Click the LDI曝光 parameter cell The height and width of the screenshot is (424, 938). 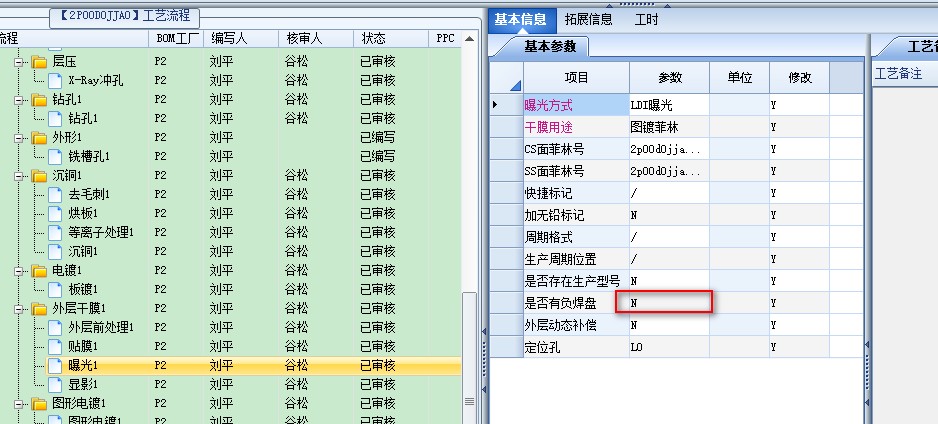[x=669, y=105]
